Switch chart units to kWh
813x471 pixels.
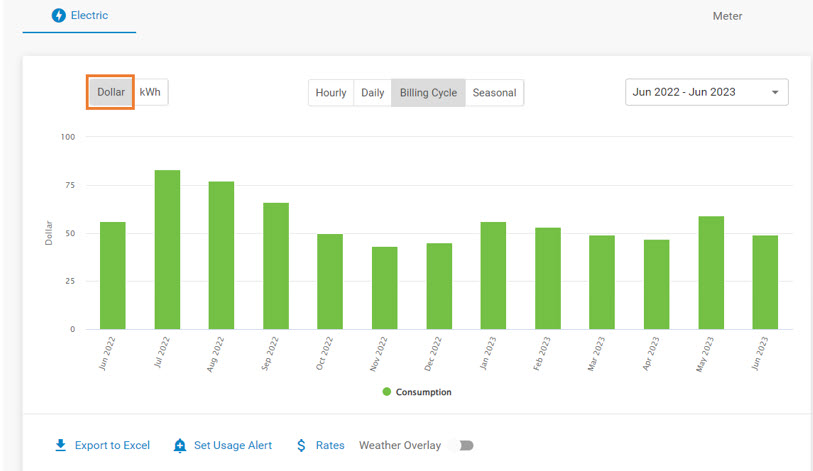150,92
